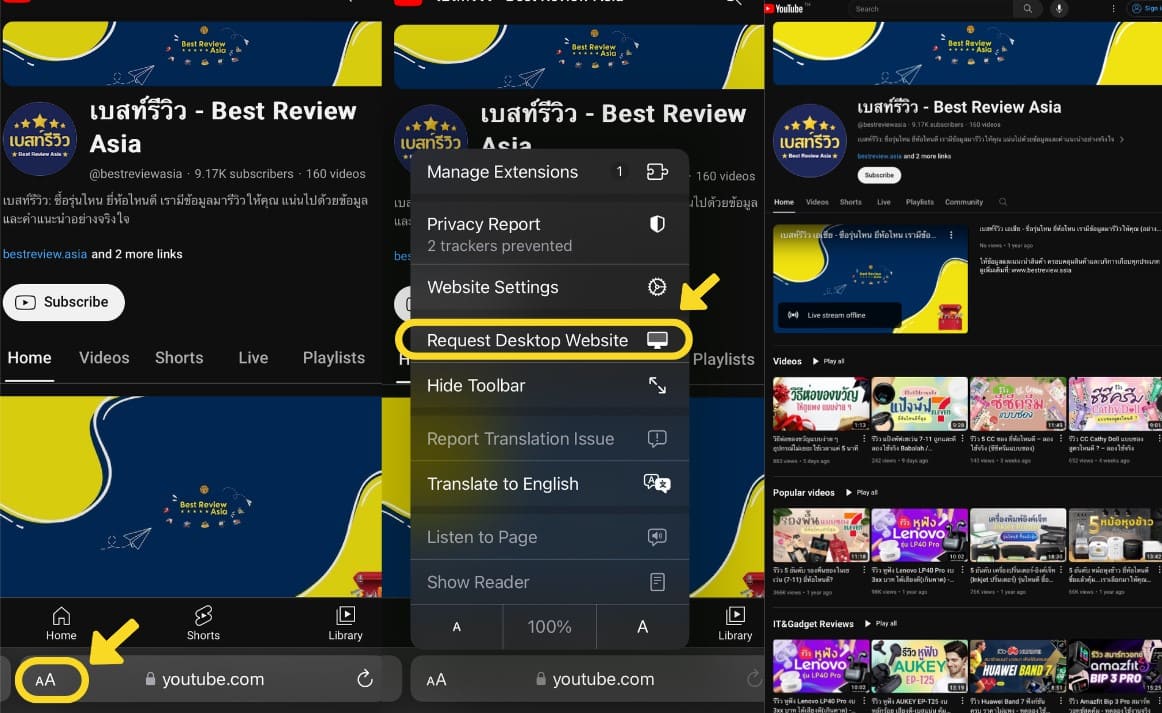1162x713 pixels.
Task: Open the Live tab in desktop view
Action: point(883,202)
